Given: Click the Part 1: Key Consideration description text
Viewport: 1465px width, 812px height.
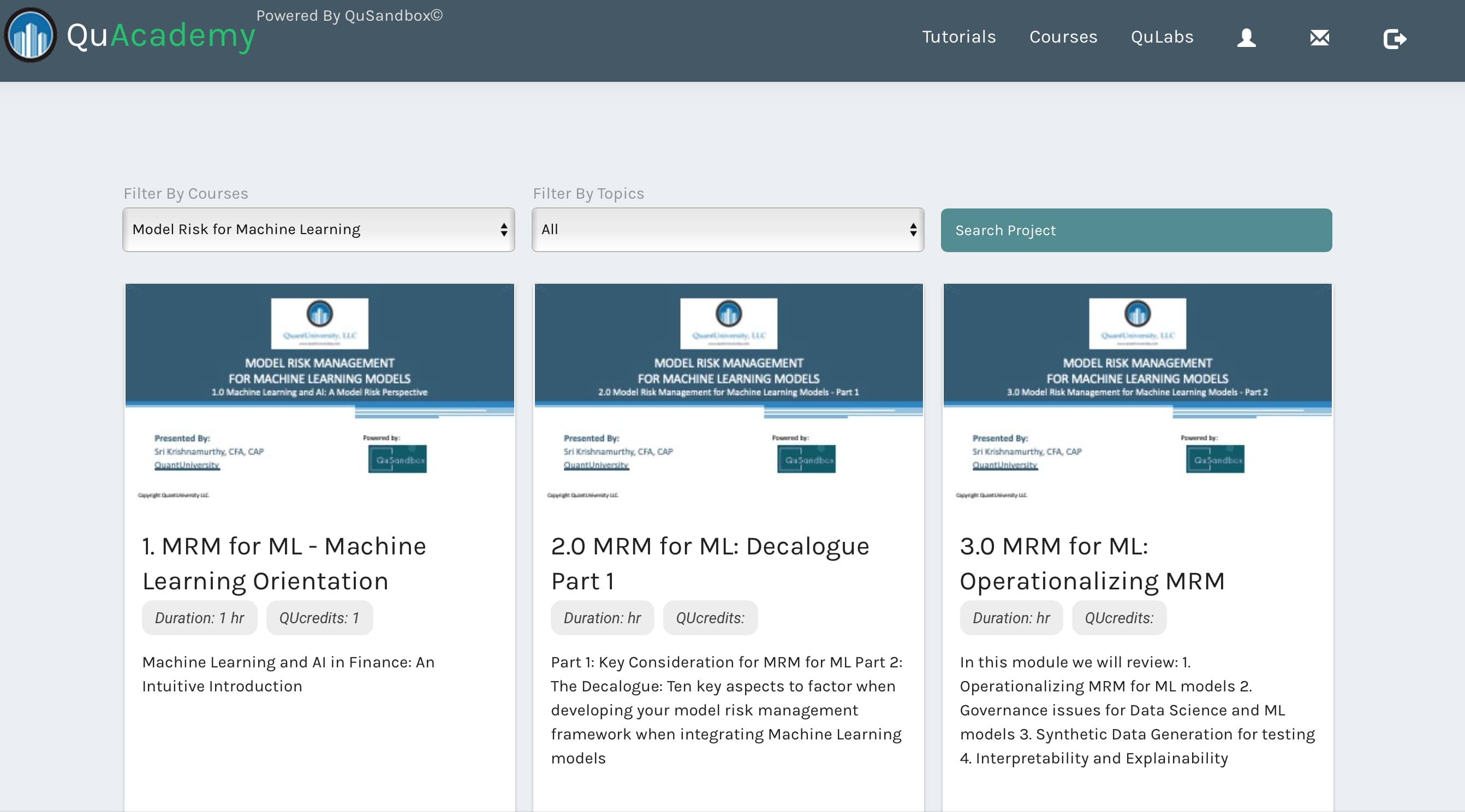Looking at the screenshot, I should coord(727,710).
